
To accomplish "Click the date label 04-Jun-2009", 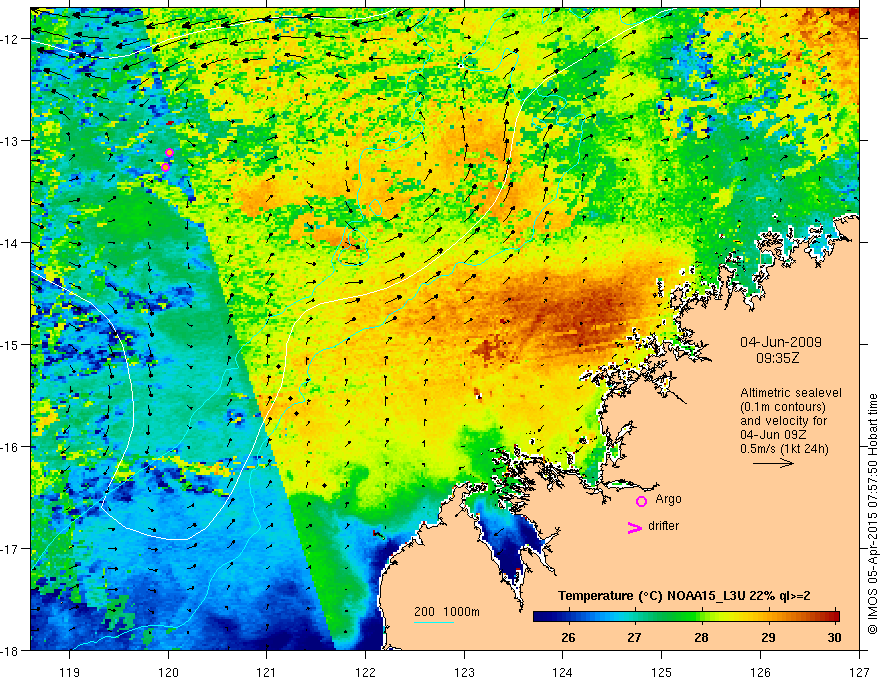I will pyautogui.click(x=781, y=342).
